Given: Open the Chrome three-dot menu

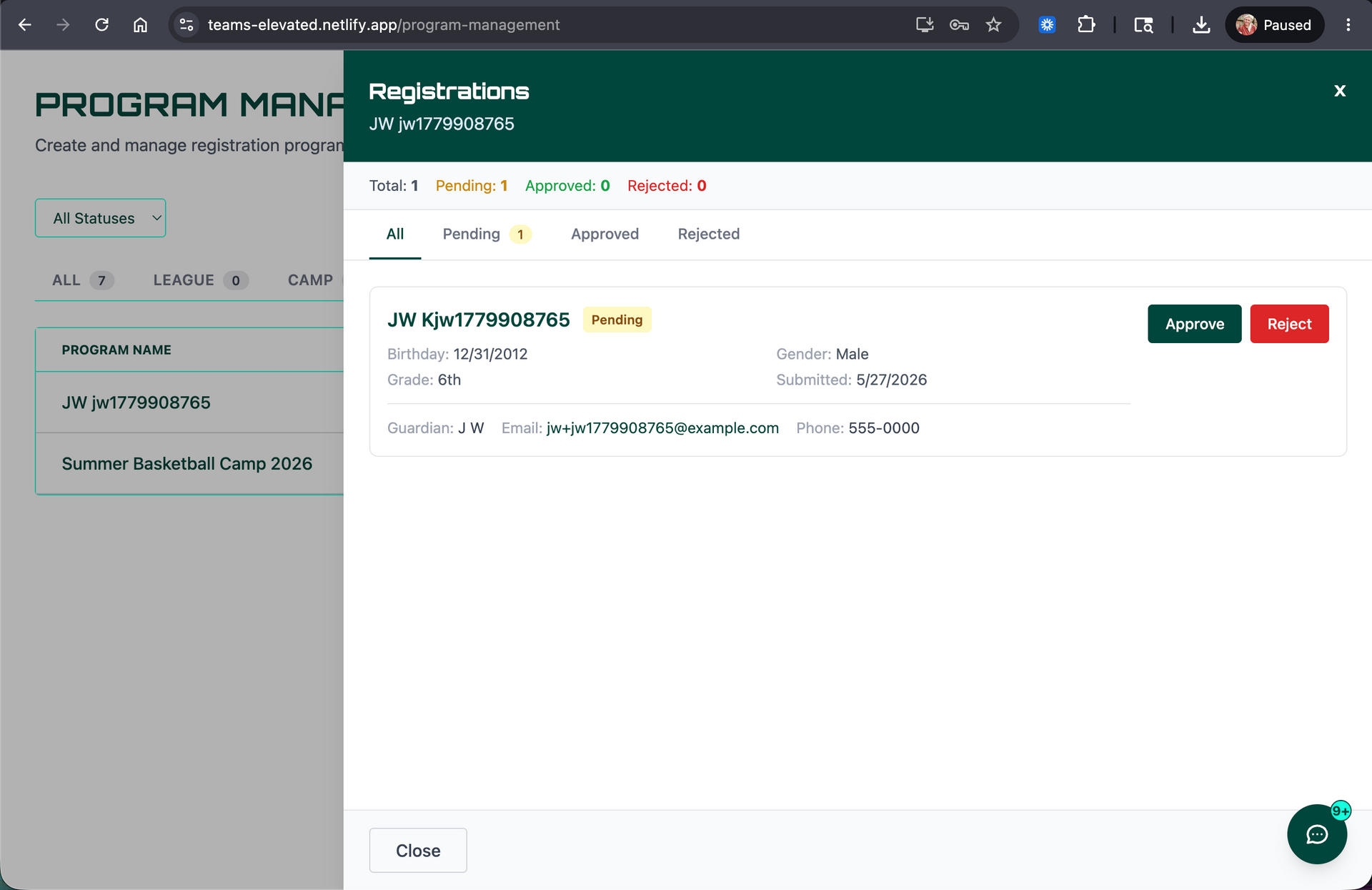Looking at the screenshot, I should (x=1348, y=25).
